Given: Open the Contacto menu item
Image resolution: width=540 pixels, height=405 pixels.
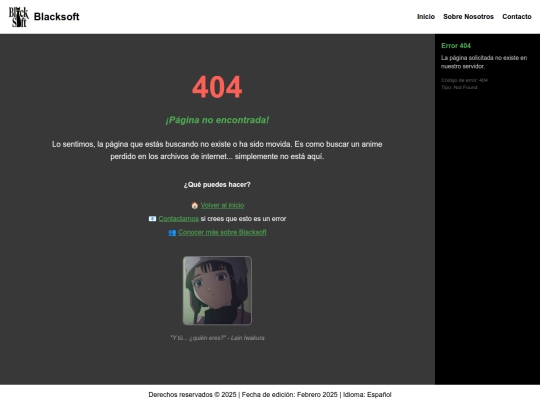Looking at the screenshot, I should point(517,17).
